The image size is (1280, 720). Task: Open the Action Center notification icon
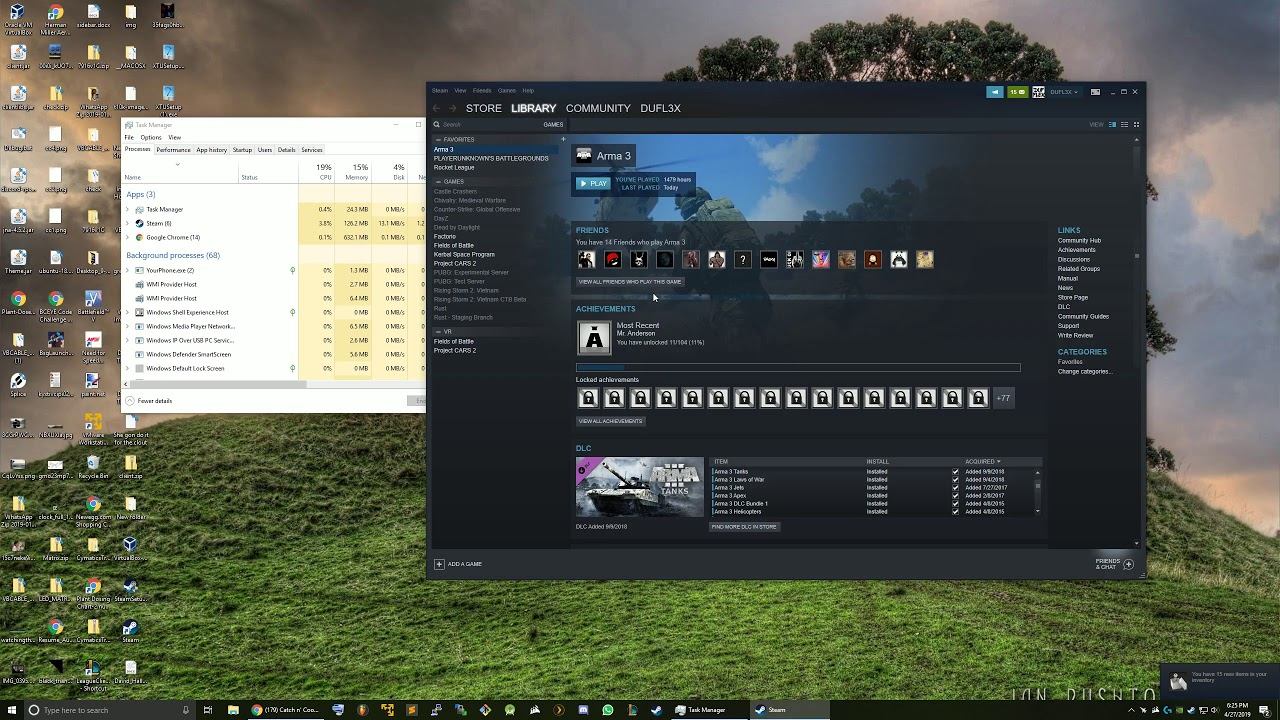pos(1266,710)
